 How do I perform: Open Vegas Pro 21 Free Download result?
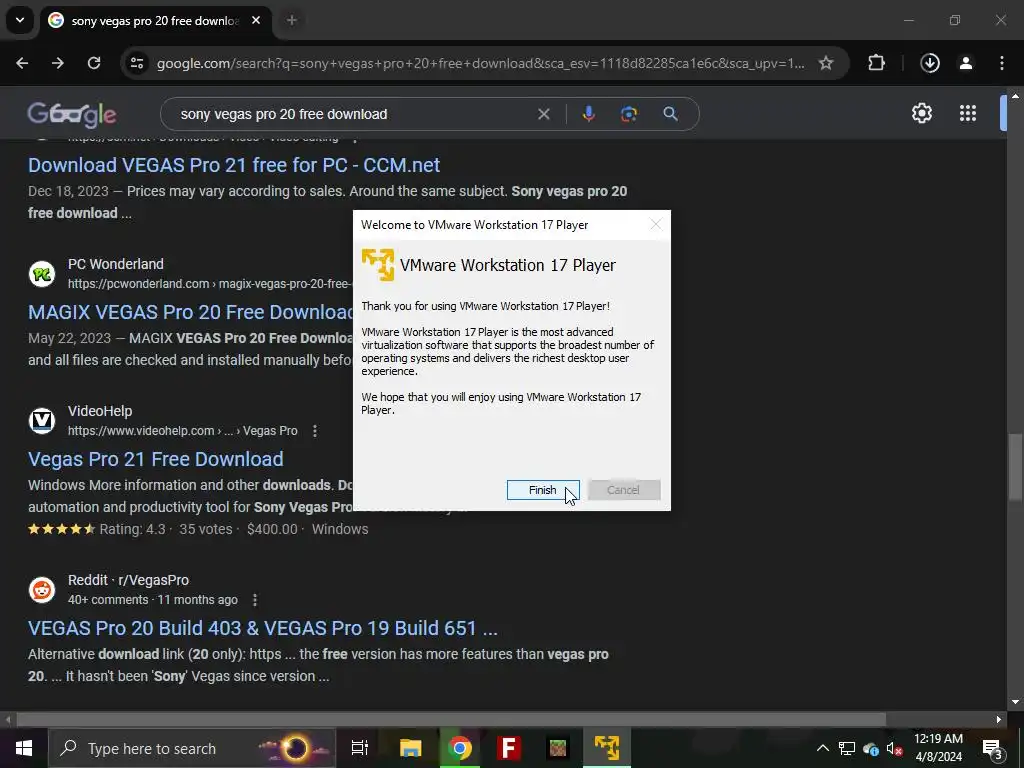155,459
